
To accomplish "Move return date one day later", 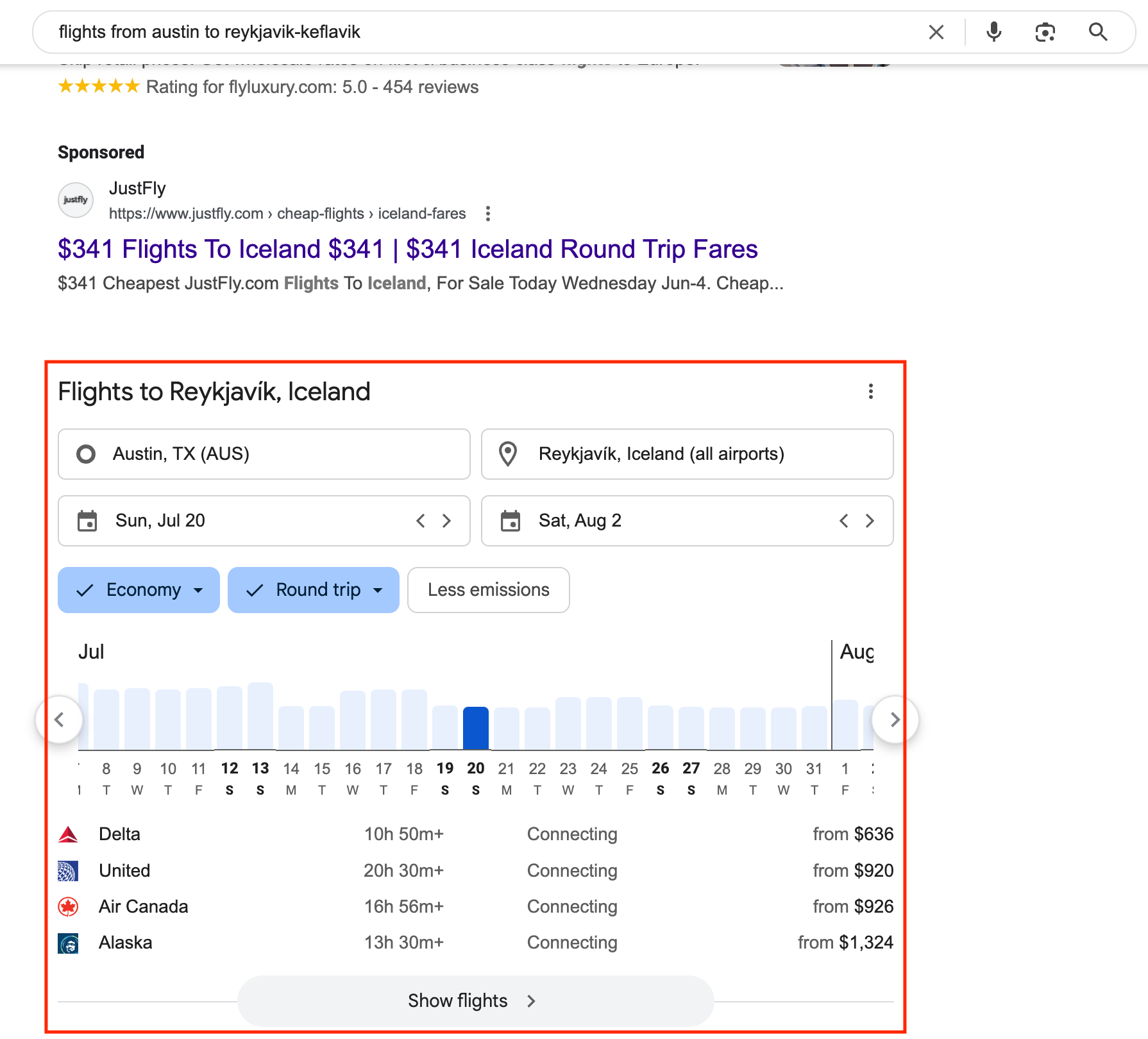I will pos(870,521).
